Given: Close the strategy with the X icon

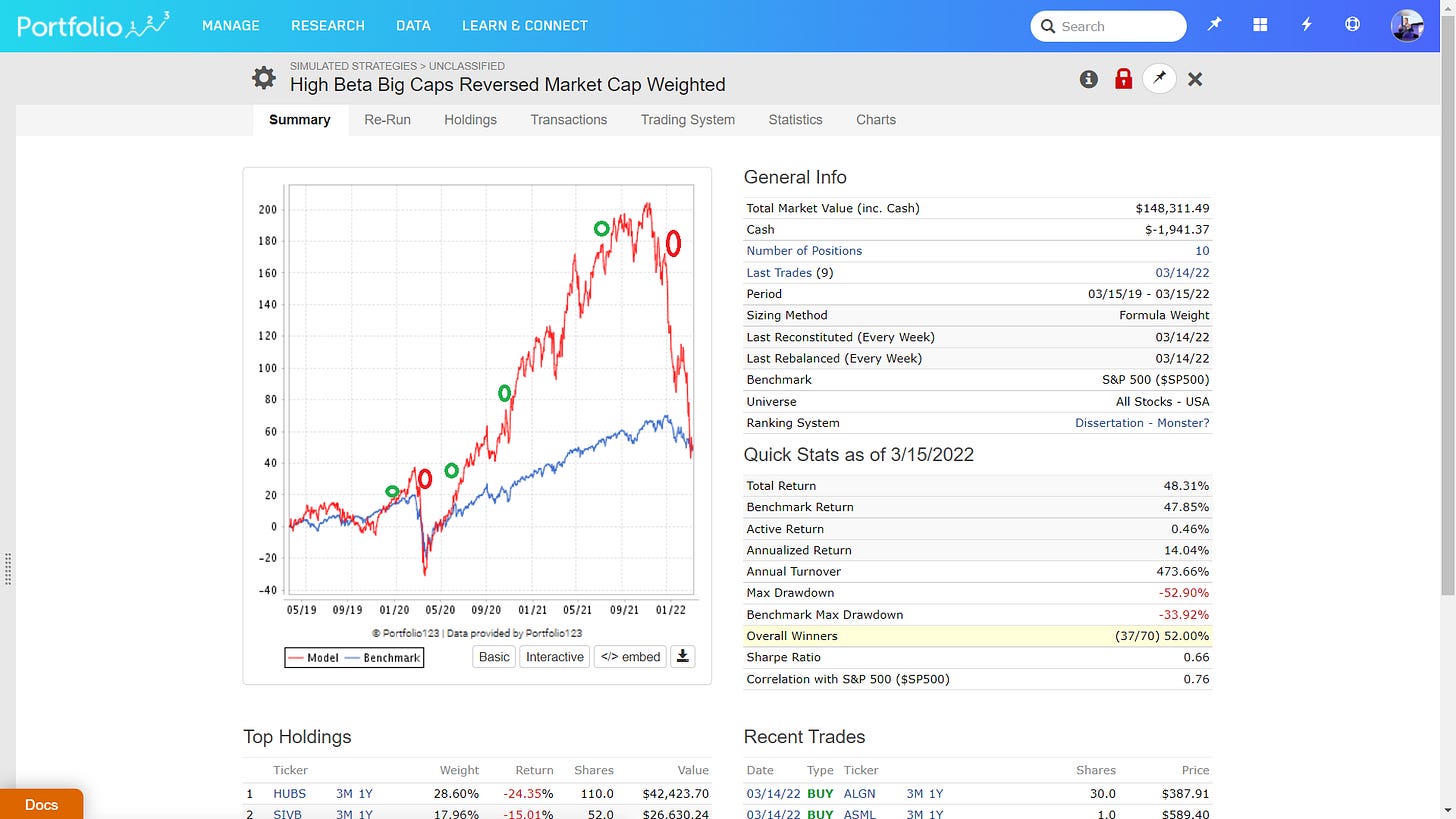Looking at the screenshot, I should [1195, 79].
